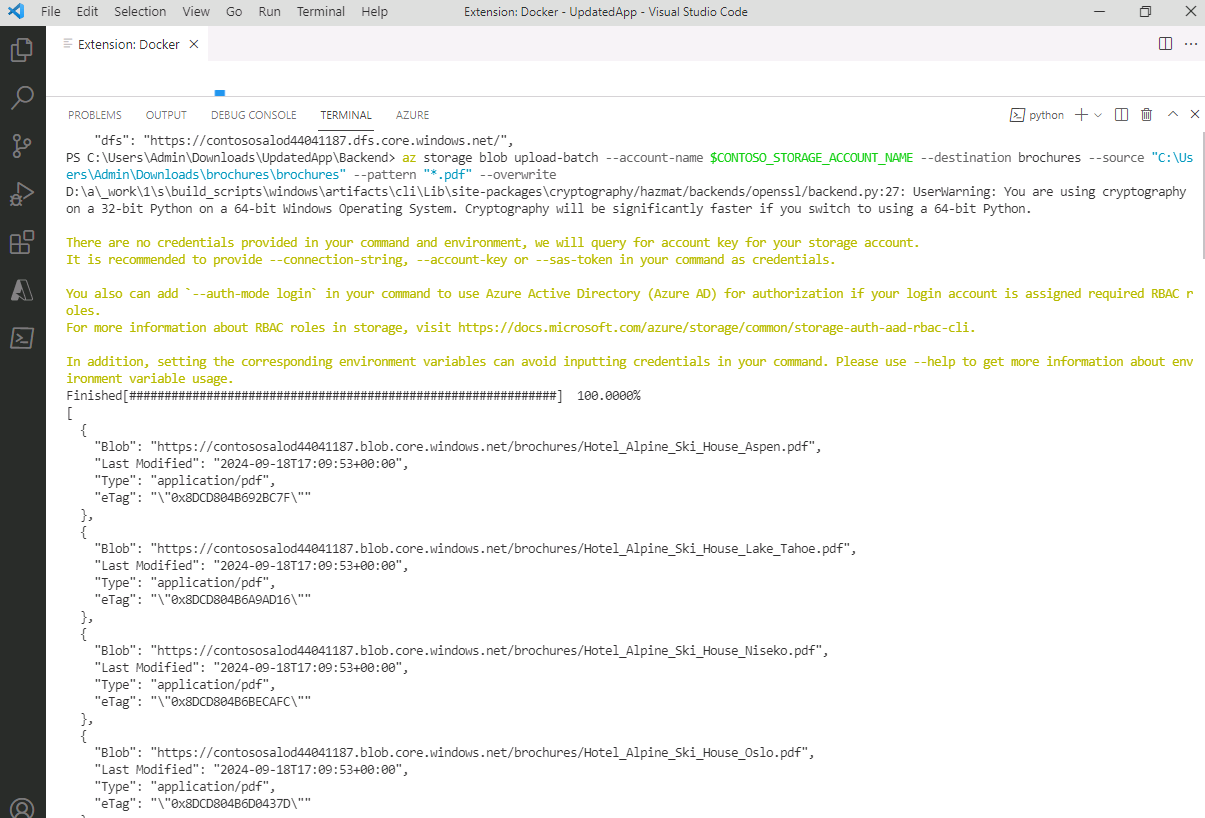1205x818 pixels.
Task: Open the Accounts icon in activity bar
Action: click(x=22, y=807)
